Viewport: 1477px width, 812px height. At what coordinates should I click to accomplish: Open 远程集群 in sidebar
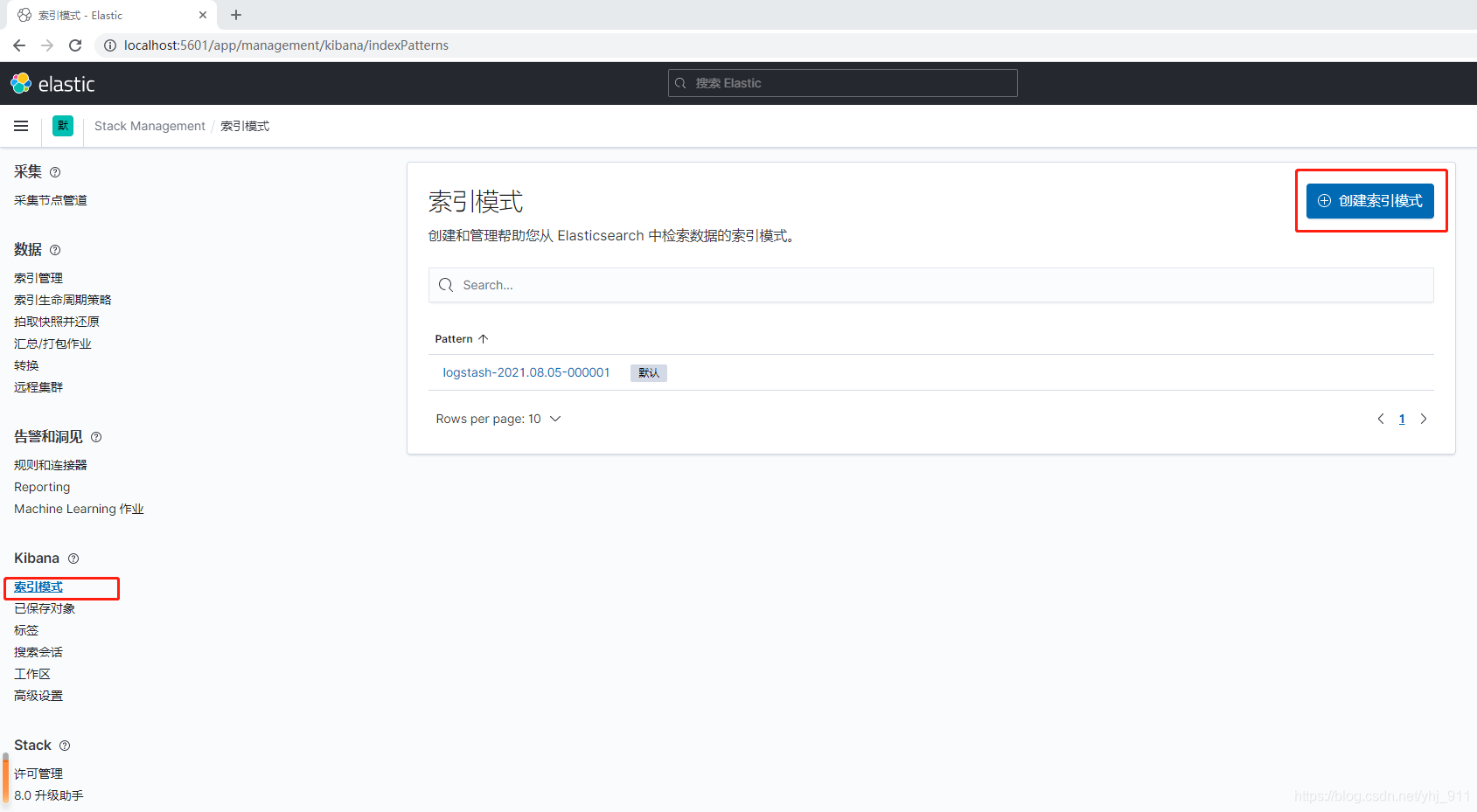[x=38, y=387]
